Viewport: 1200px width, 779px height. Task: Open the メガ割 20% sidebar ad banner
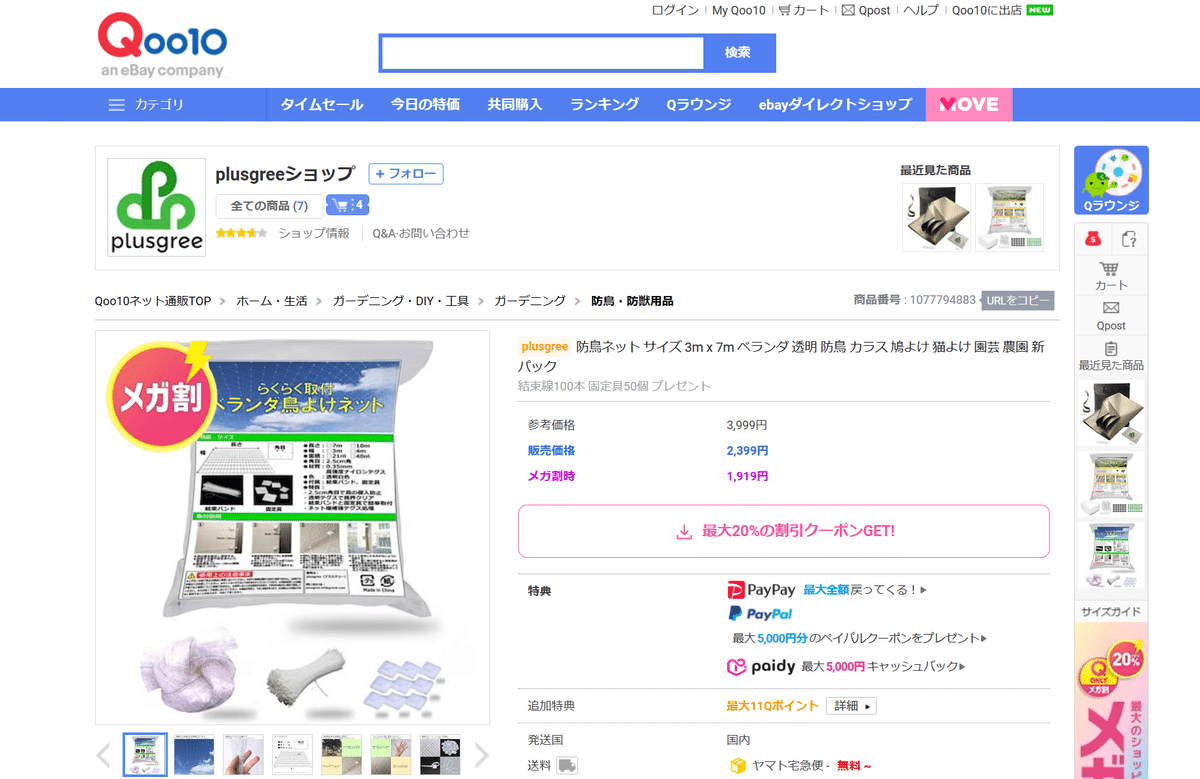(1111, 700)
